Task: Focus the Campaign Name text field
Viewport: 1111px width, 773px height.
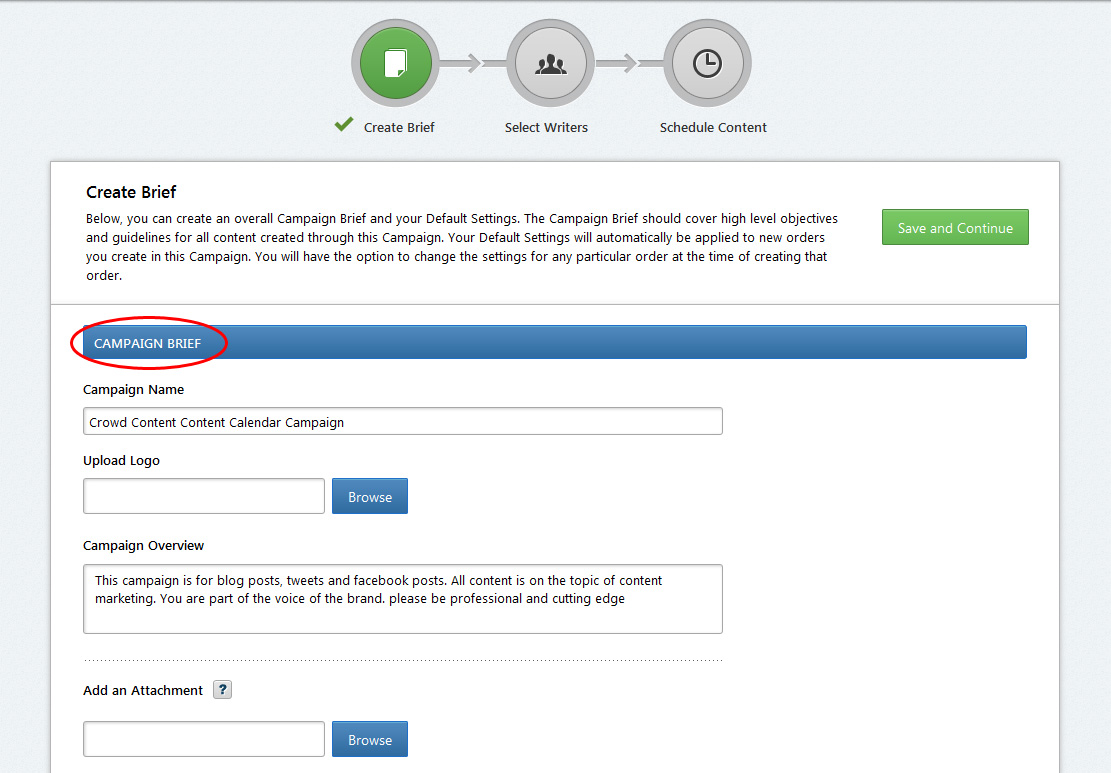Action: point(402,422)
